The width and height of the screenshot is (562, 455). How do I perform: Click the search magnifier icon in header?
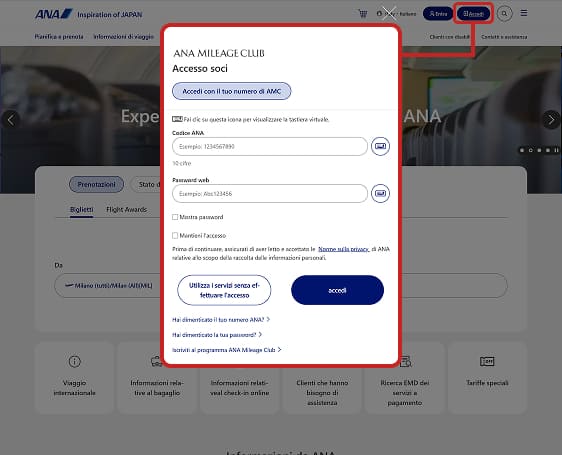504,14
